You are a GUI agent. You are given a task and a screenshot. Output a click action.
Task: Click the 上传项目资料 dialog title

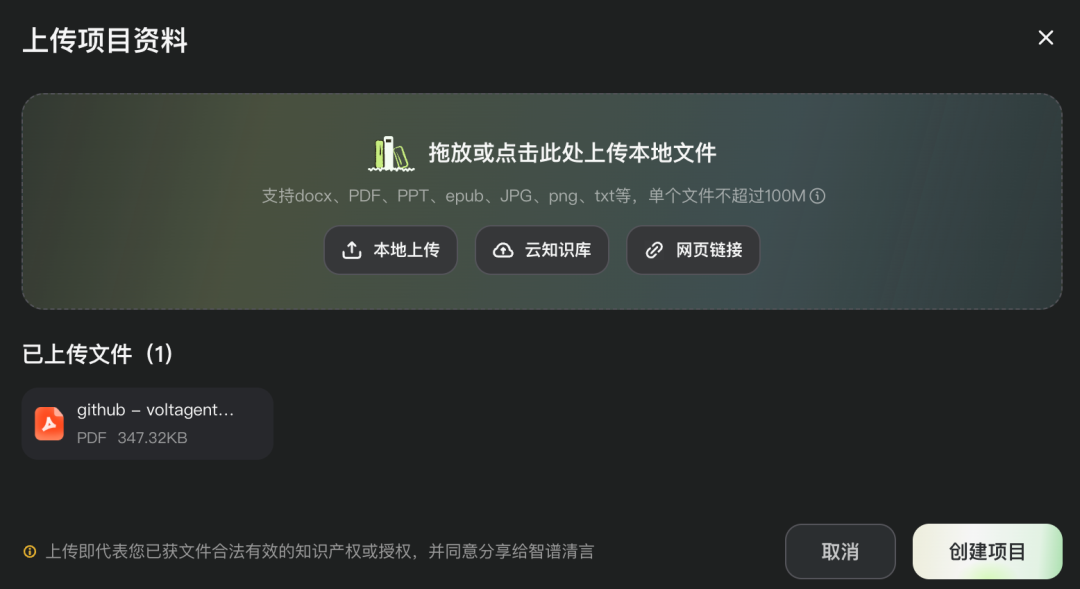[105, 40]
